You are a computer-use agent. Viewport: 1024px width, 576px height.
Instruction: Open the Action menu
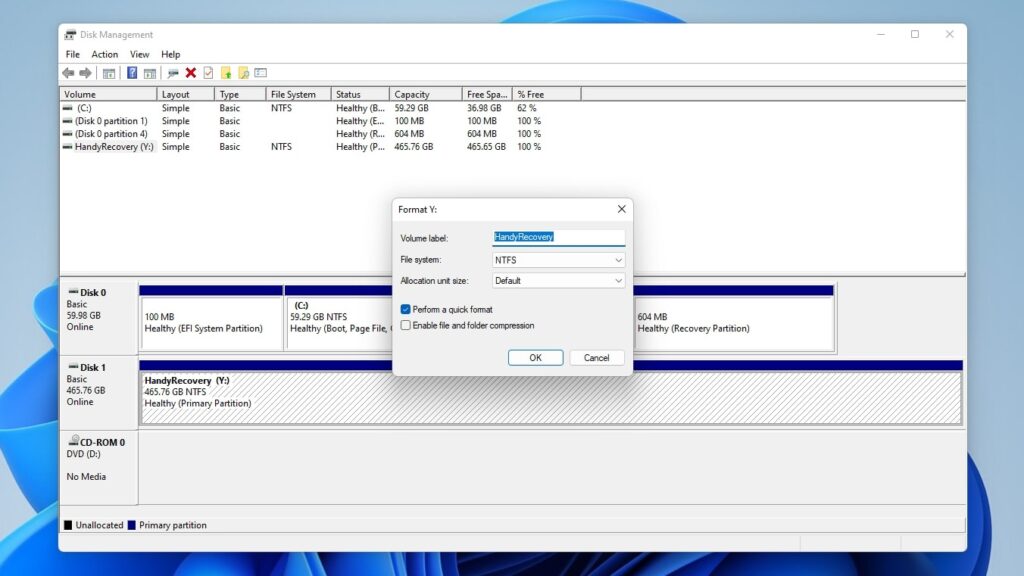pos(104,54)
